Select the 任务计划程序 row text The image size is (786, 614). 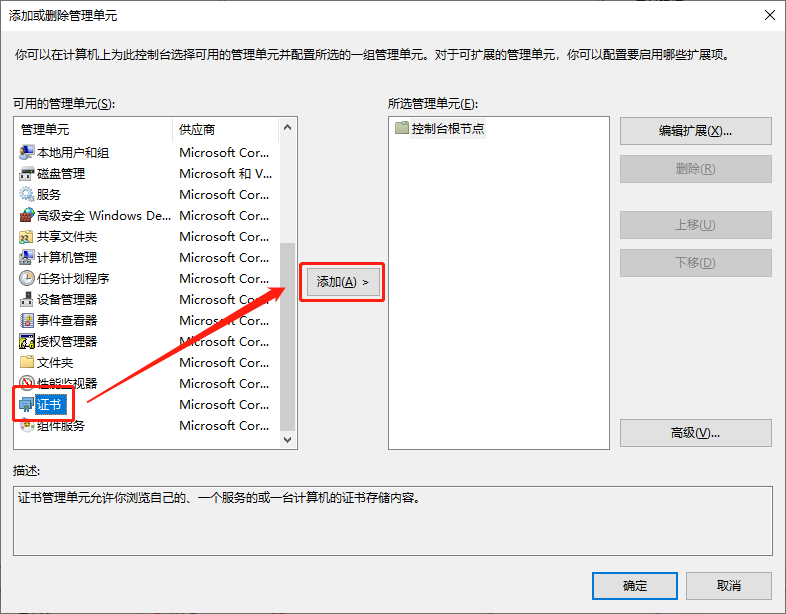(x=73, y=278)
